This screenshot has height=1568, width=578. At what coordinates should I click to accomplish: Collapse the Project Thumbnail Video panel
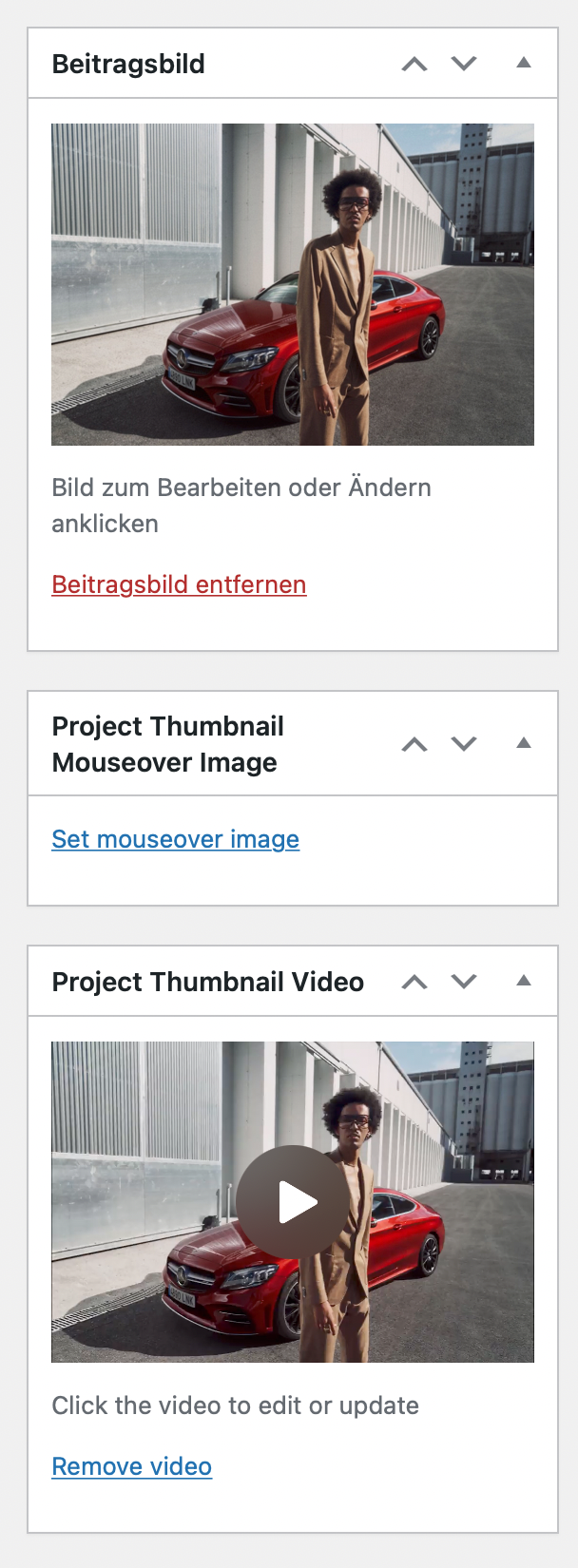tap(523, 981)
